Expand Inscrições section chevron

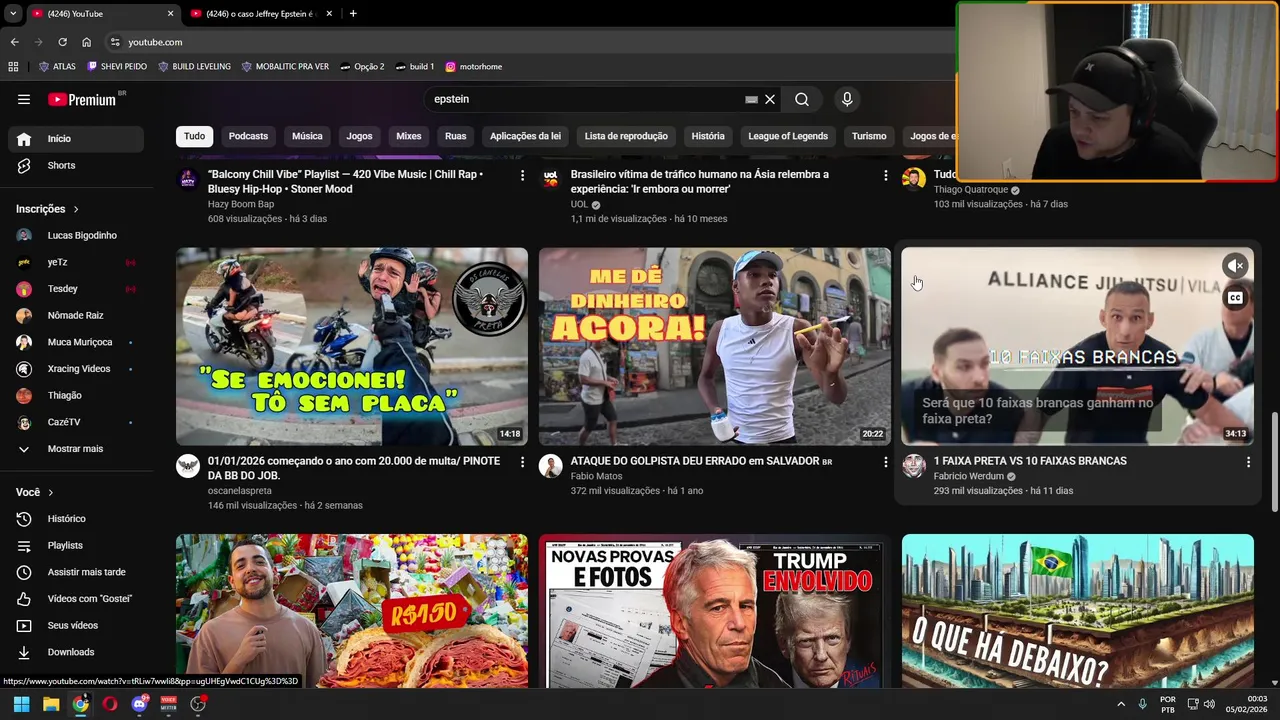75,209
